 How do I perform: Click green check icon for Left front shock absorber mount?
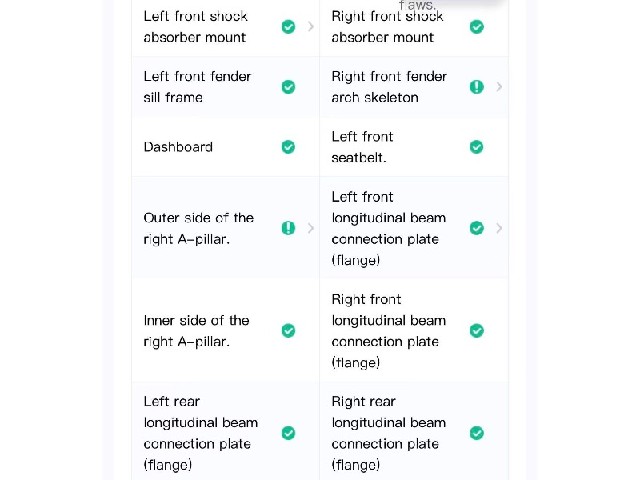(289, 27)
